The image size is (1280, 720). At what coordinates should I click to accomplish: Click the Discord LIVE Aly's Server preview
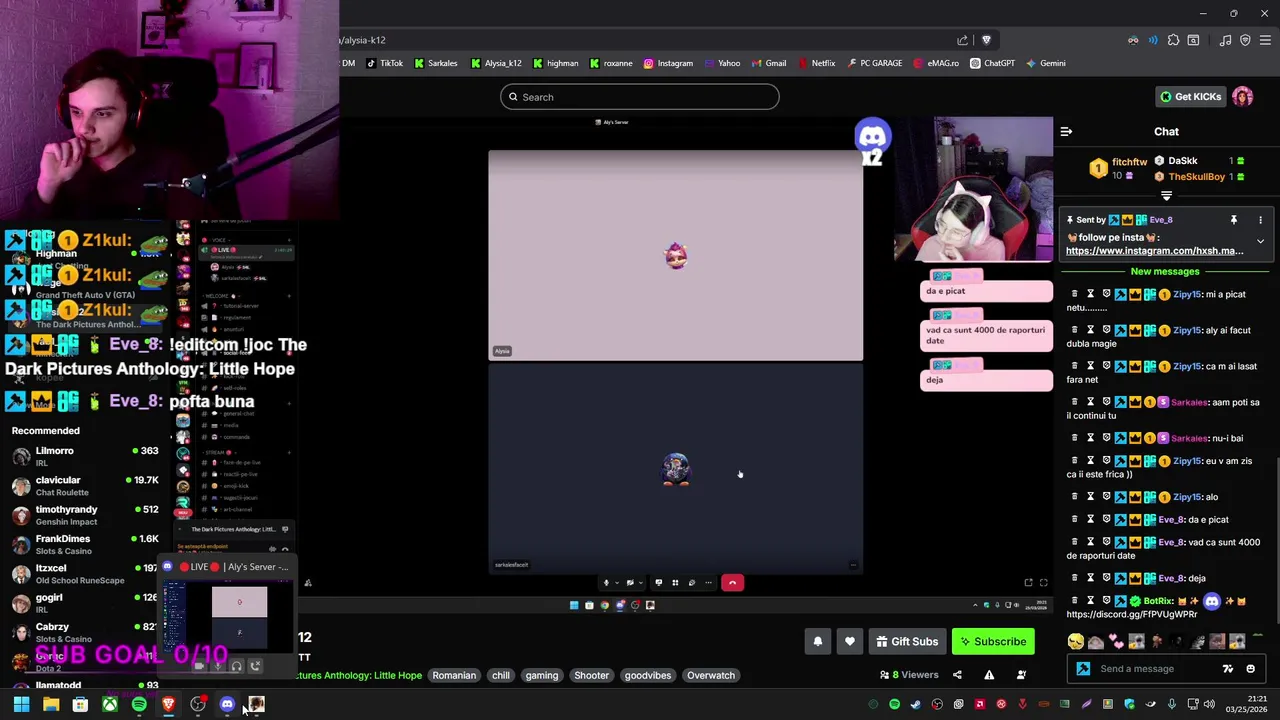point(227,611)
